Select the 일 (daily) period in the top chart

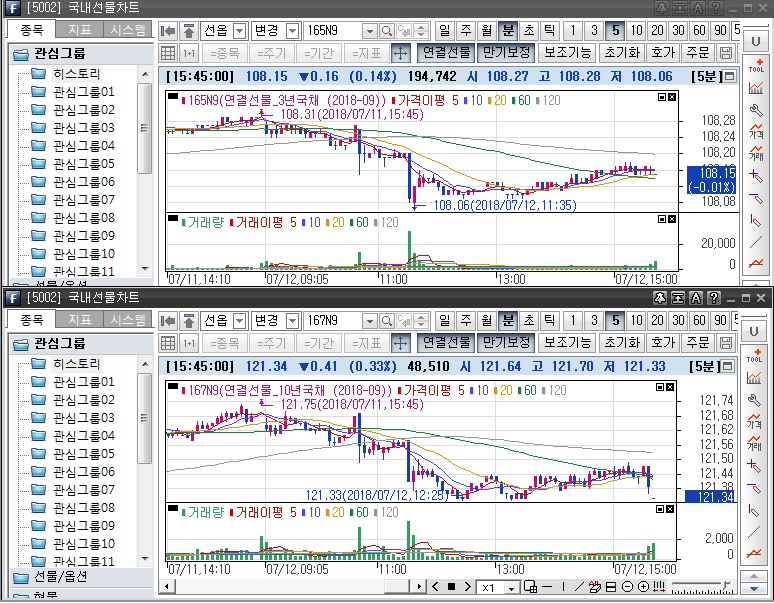444,30
